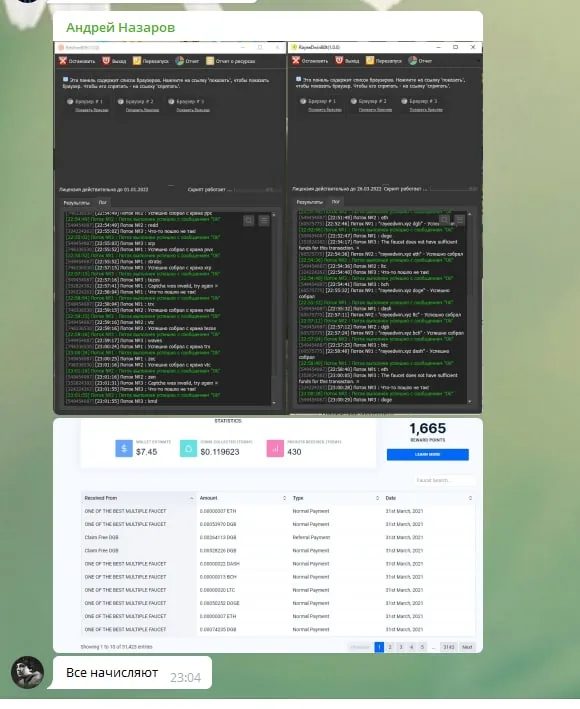Click the Referral Payment type cell
Image resolution: width=580 pixels, height=709 pixels.
(311, 538)
